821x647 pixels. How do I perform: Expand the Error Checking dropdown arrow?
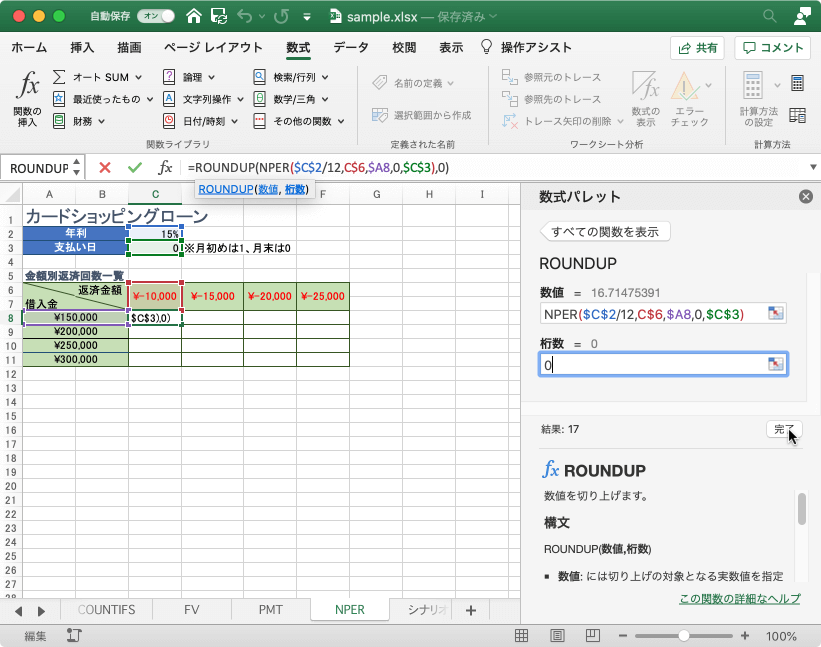pyautogui.click(x=708, y=85)
